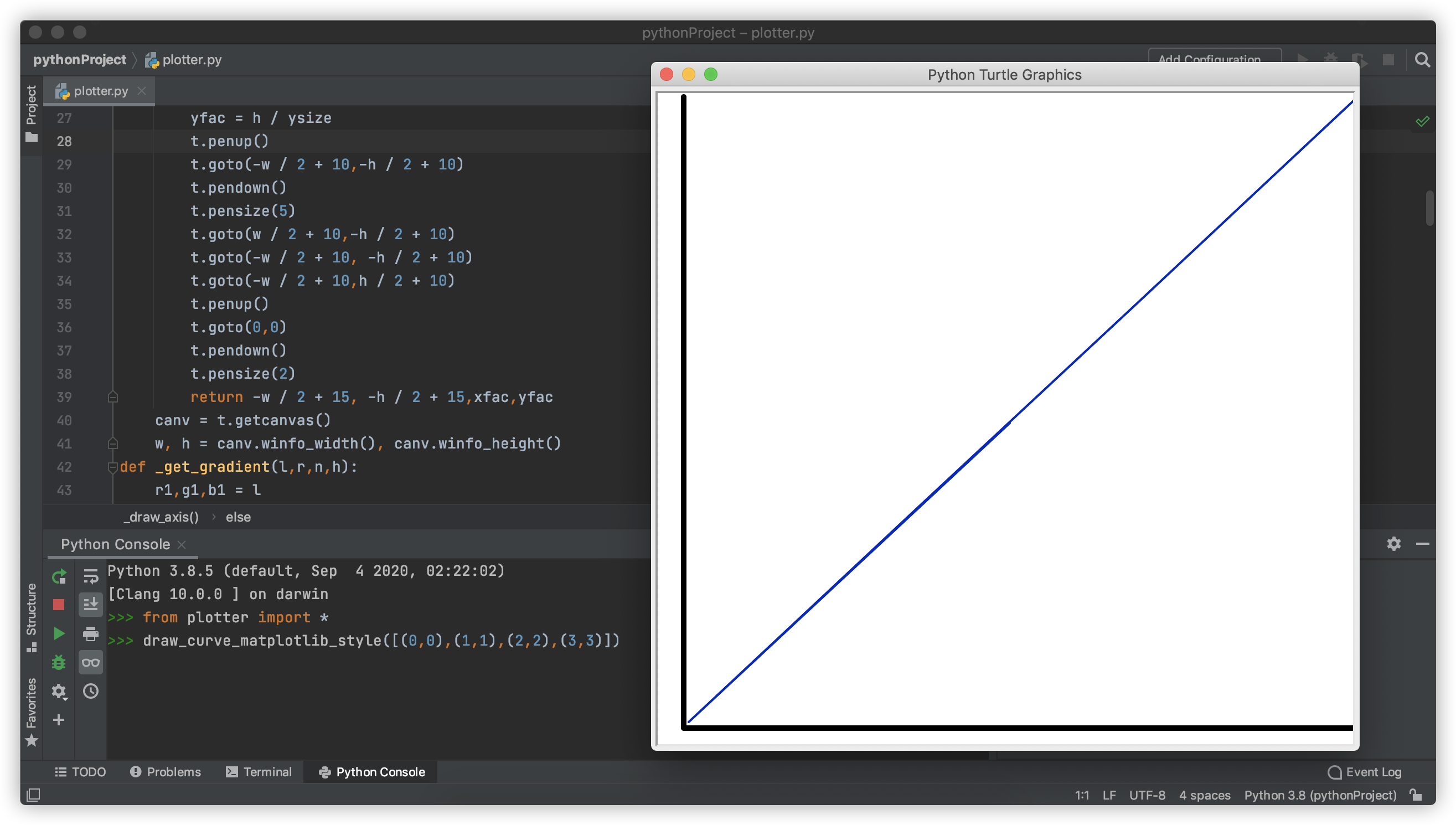This screenshot has width=1456, height=825.
Task: Open Python 3.8 interpreter selector in status bar
Action: (x=1320, y=795)
